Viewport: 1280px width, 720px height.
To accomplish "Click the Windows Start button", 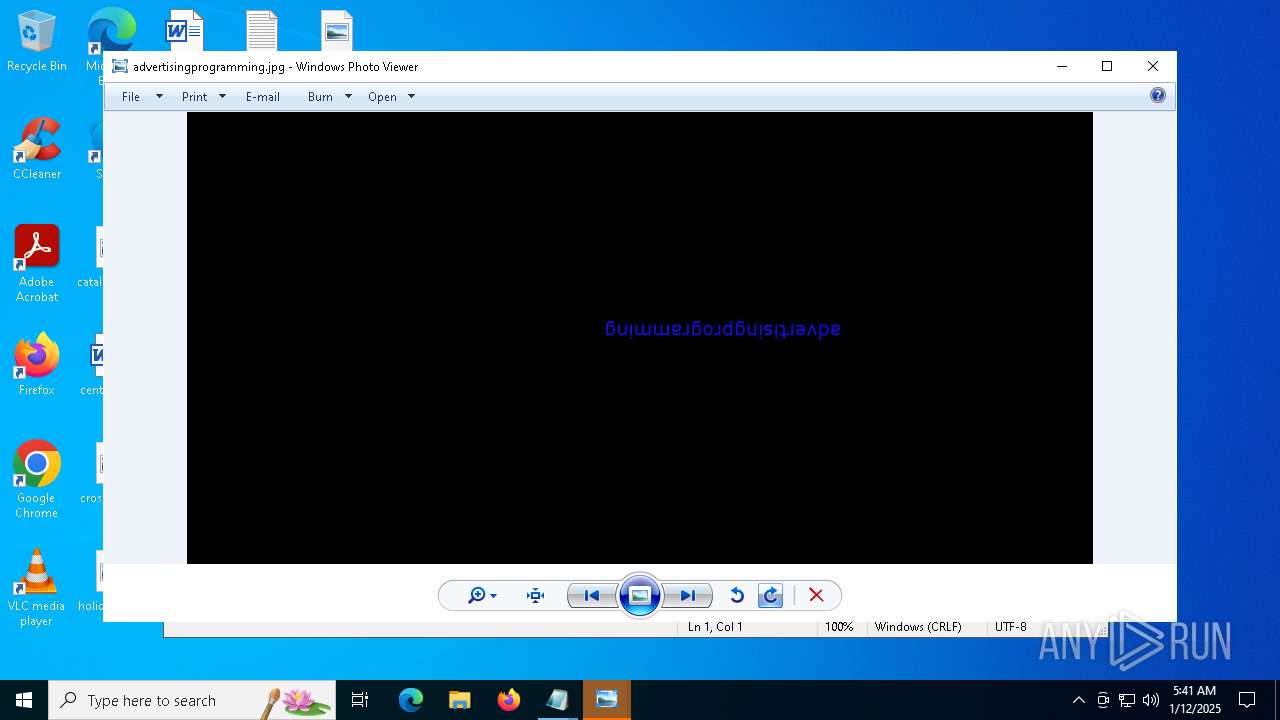I will [24, 700].
